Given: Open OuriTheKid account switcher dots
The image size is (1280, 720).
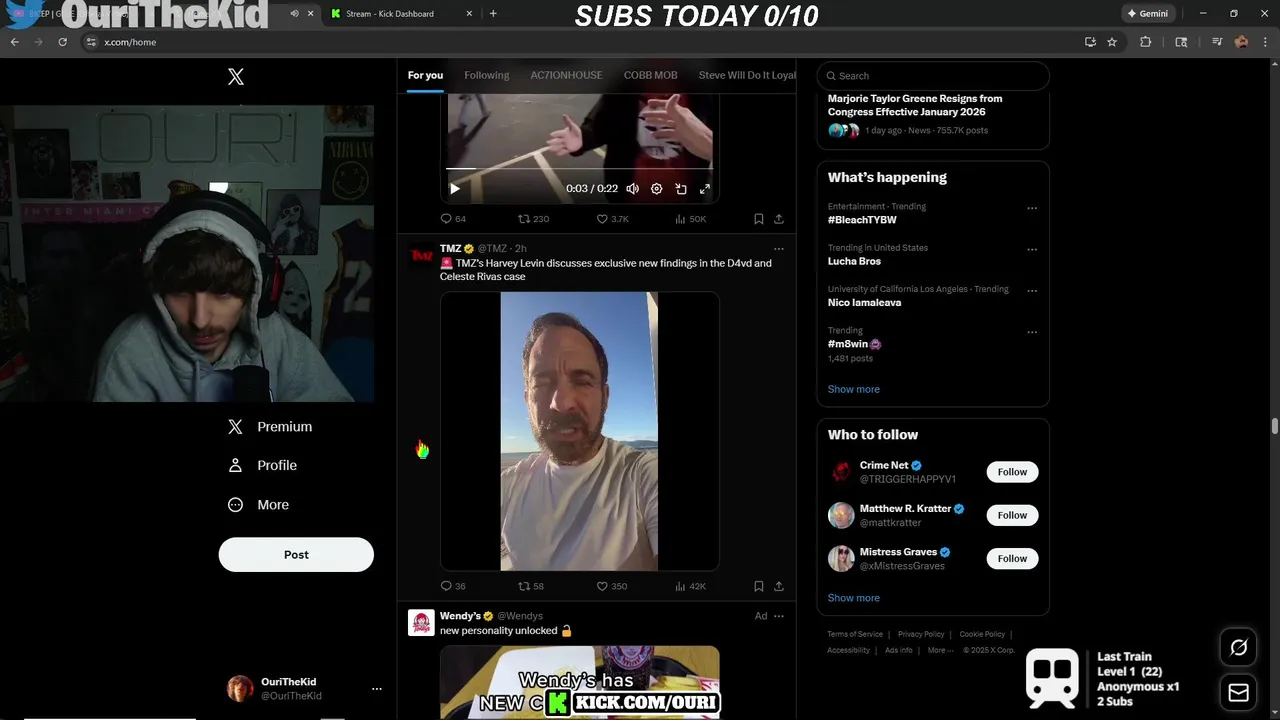Looking at the screenshot, I should 377,689.
